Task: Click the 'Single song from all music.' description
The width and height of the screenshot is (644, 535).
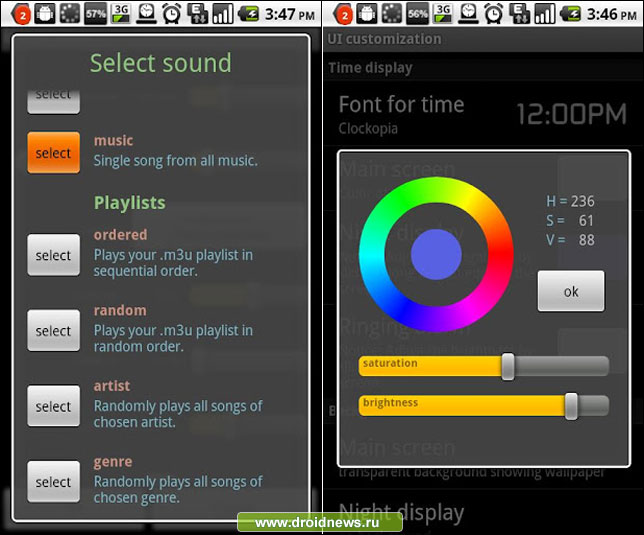Action: [x=176, y=161]
